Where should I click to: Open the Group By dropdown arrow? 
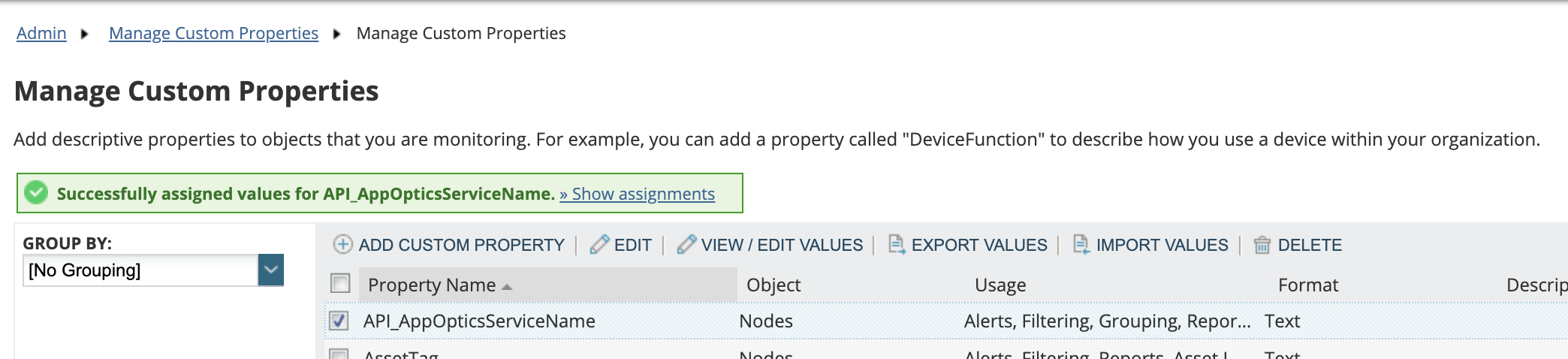click(270, 270)
